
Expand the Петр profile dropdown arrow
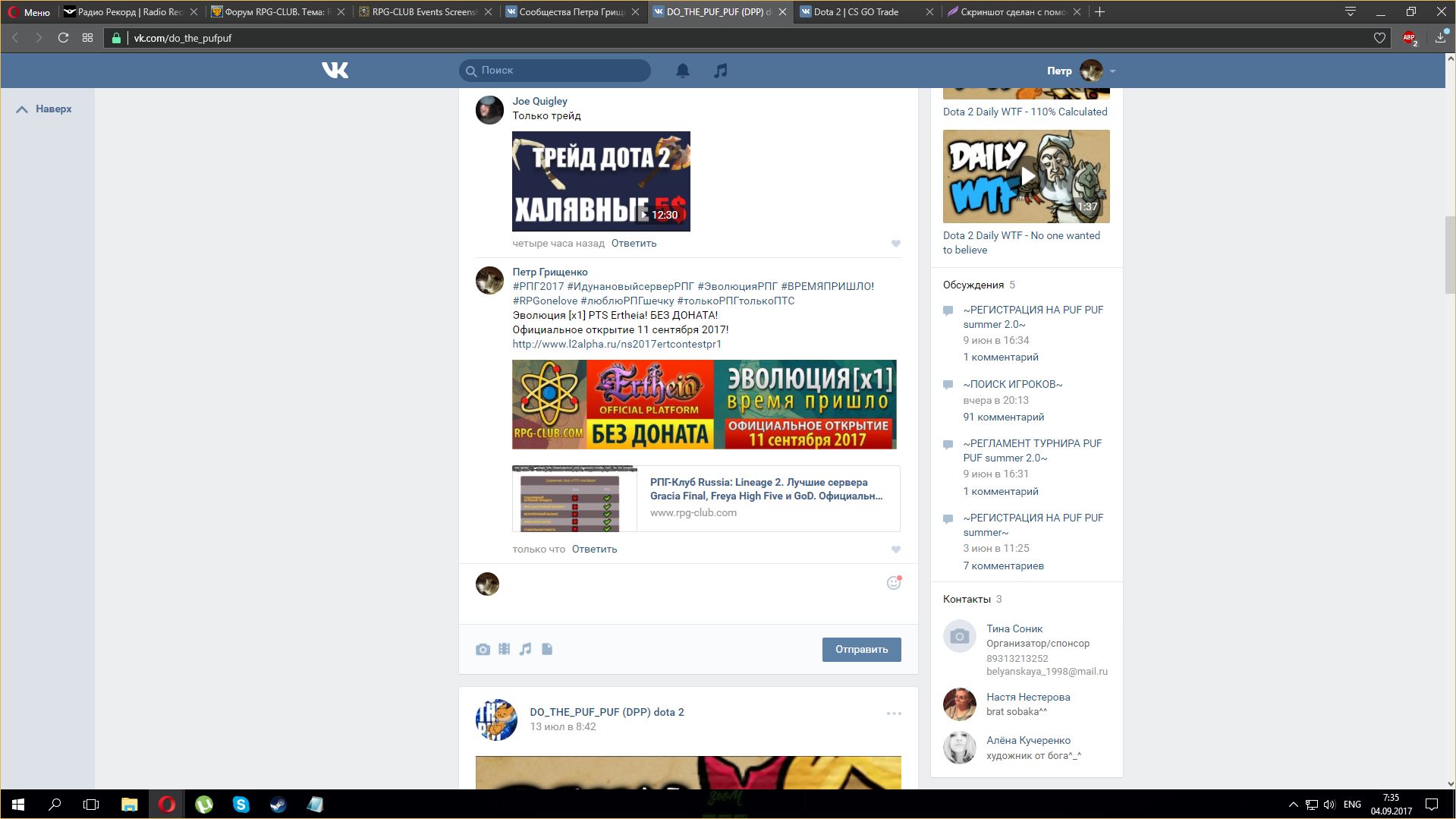1112,71
